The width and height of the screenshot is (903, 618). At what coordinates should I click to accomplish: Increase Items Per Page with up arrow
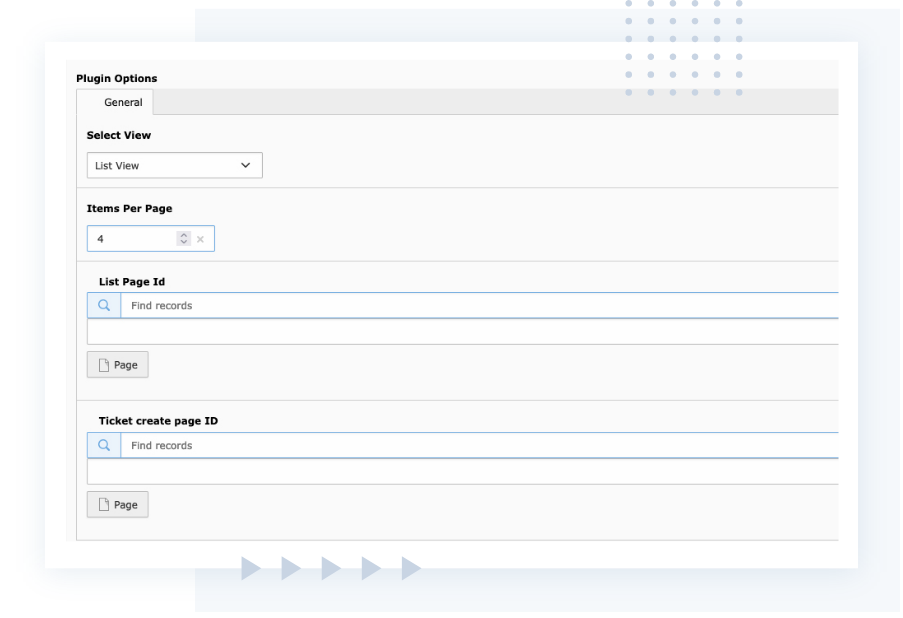tap(183, 235)
